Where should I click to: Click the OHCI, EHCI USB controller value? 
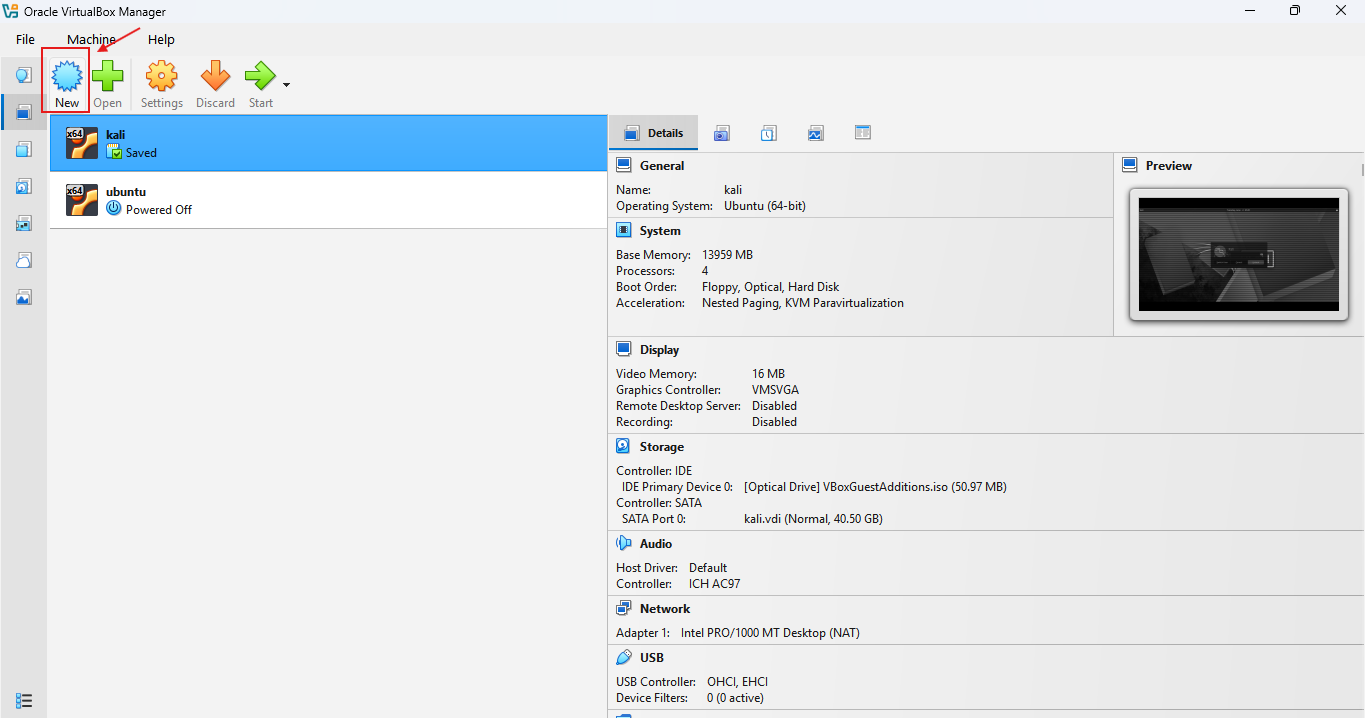(737, 682)
